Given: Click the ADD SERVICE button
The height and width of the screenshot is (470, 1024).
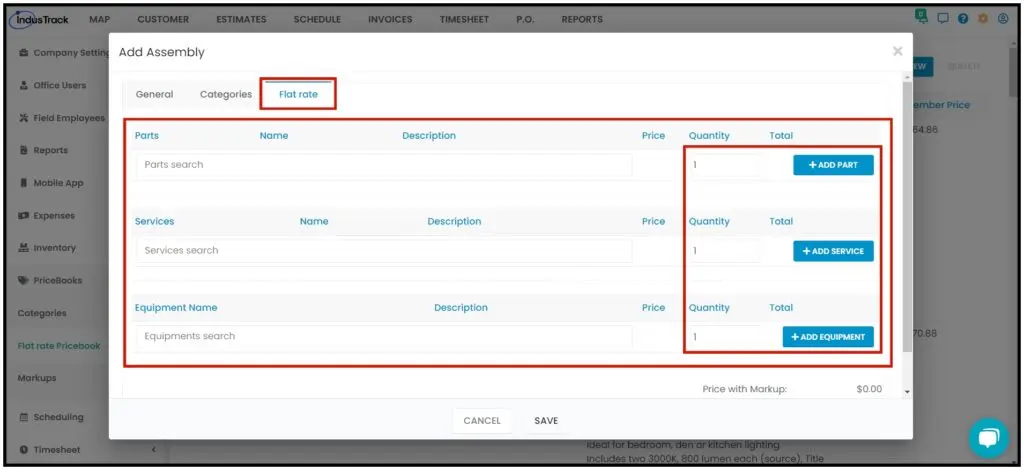Looking at the screenshot, I should coord(833,251).
